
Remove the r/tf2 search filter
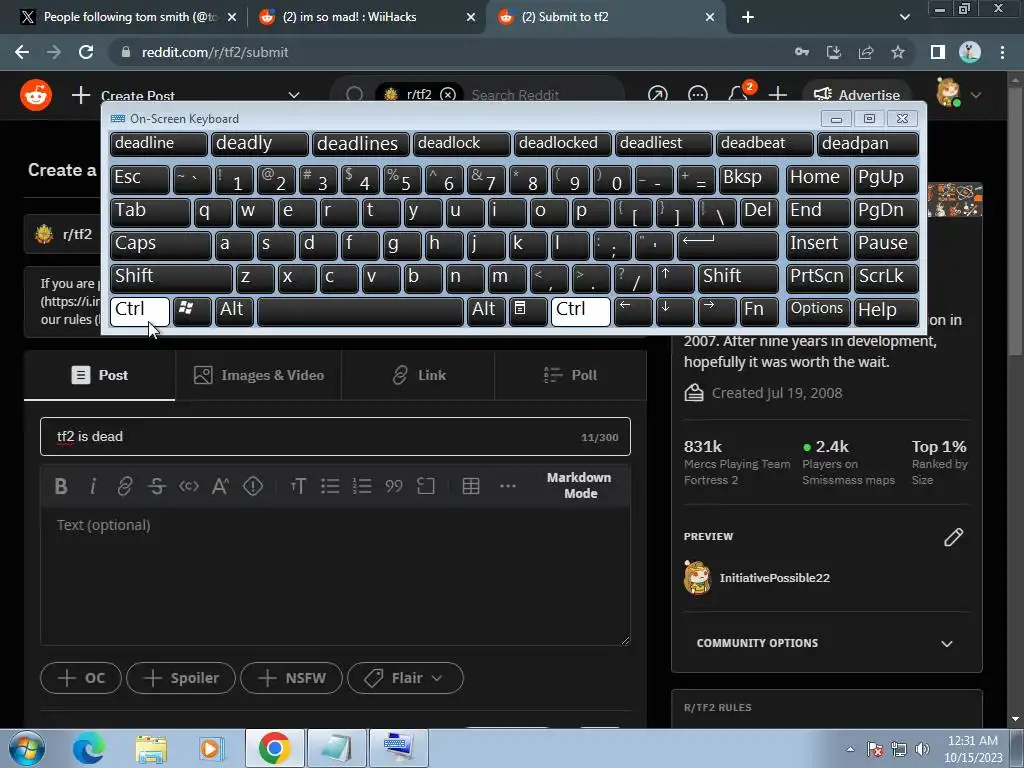tap(447, 95)
